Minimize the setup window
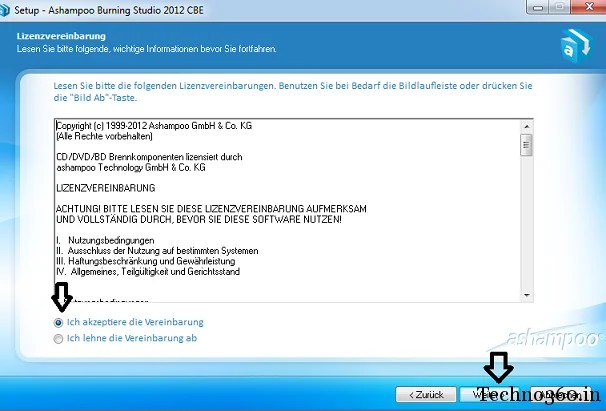Screen dimensions: 606x411 (x=540, y=7)
